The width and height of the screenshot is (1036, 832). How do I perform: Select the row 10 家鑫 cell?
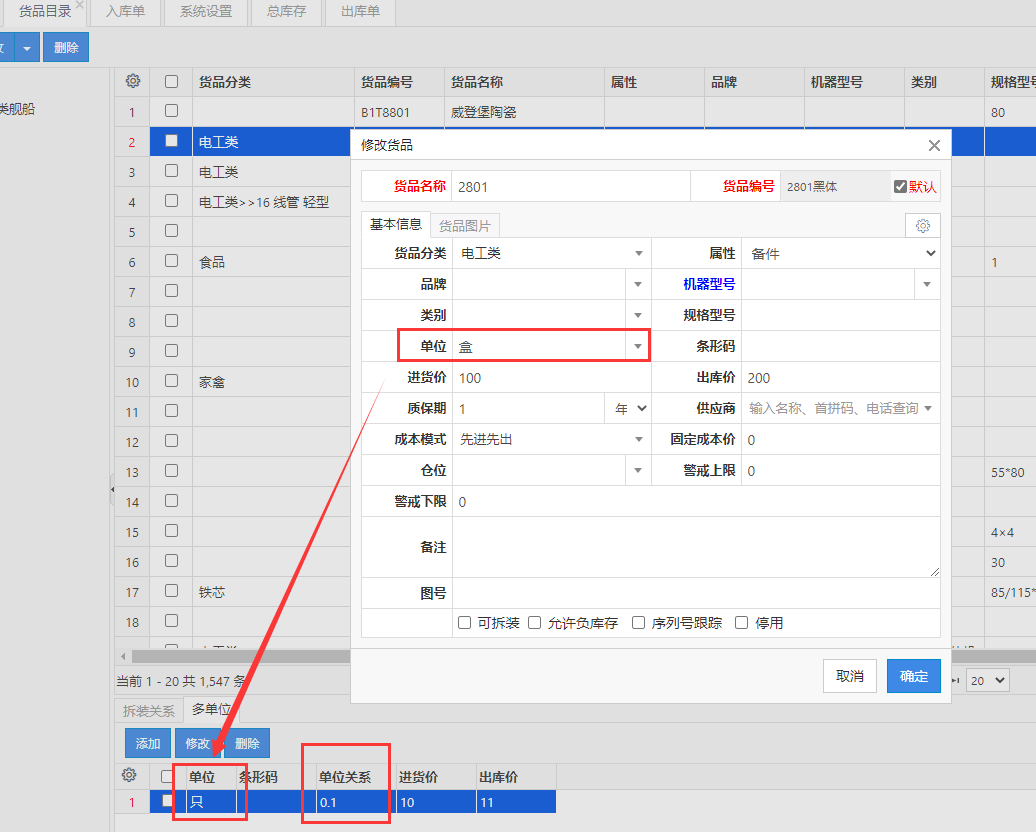pos(273,382)
